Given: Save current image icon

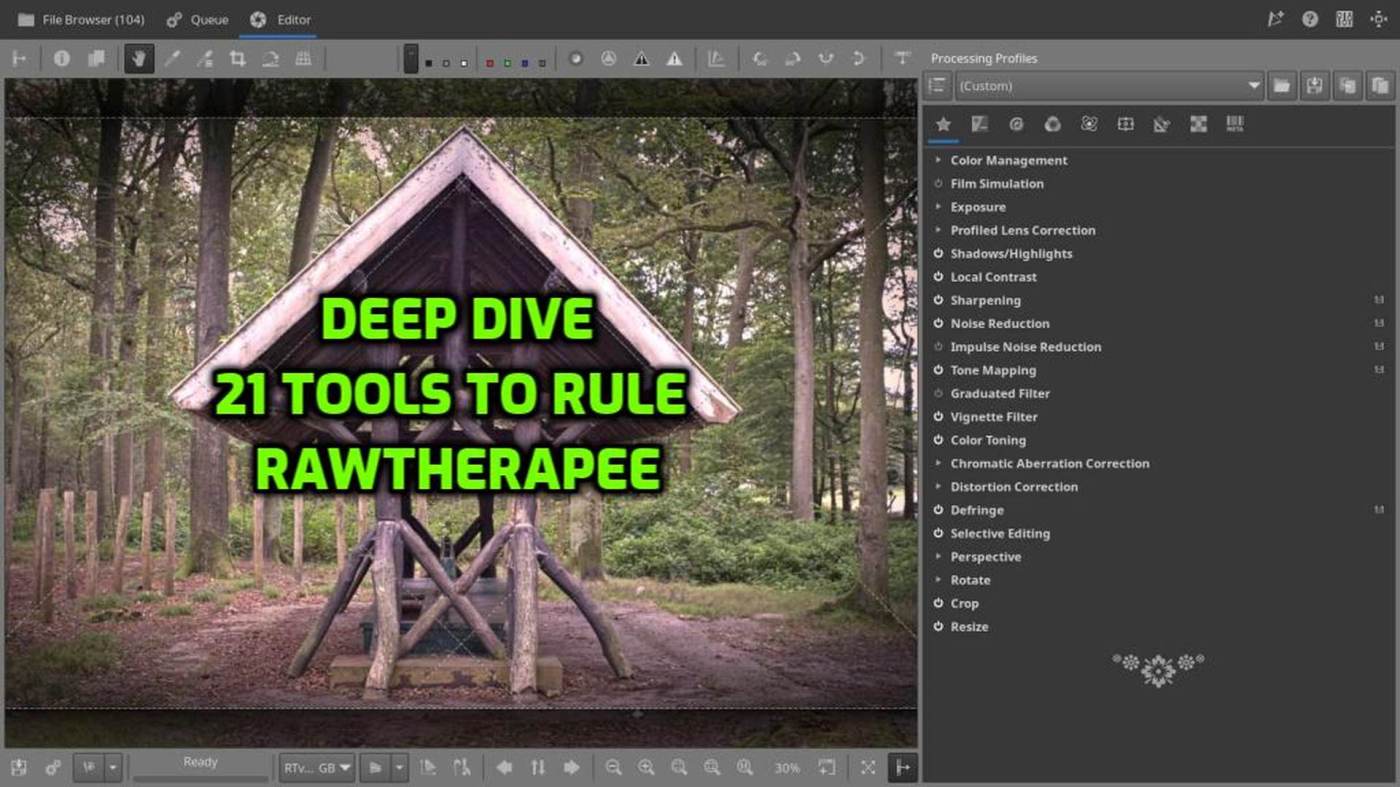Looking at the screenshot, I should [x=18, y=767].
